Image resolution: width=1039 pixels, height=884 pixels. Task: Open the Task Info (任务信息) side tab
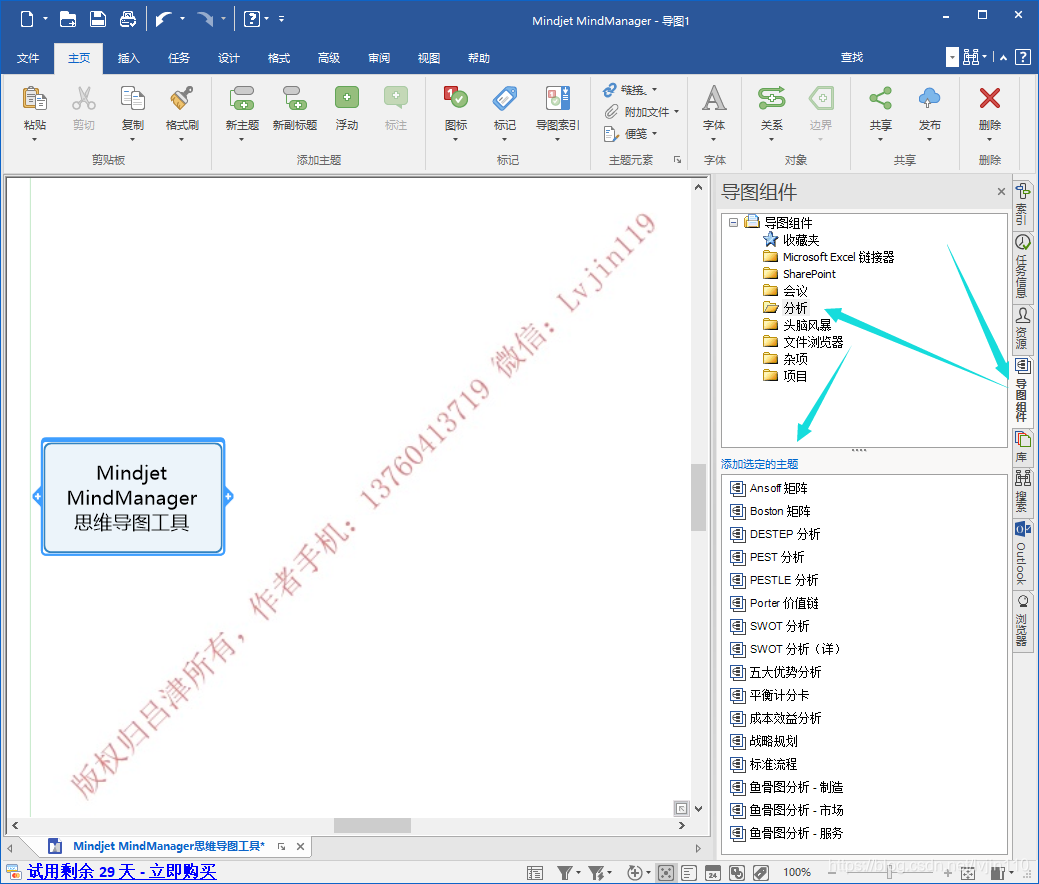pos(1022,266)
